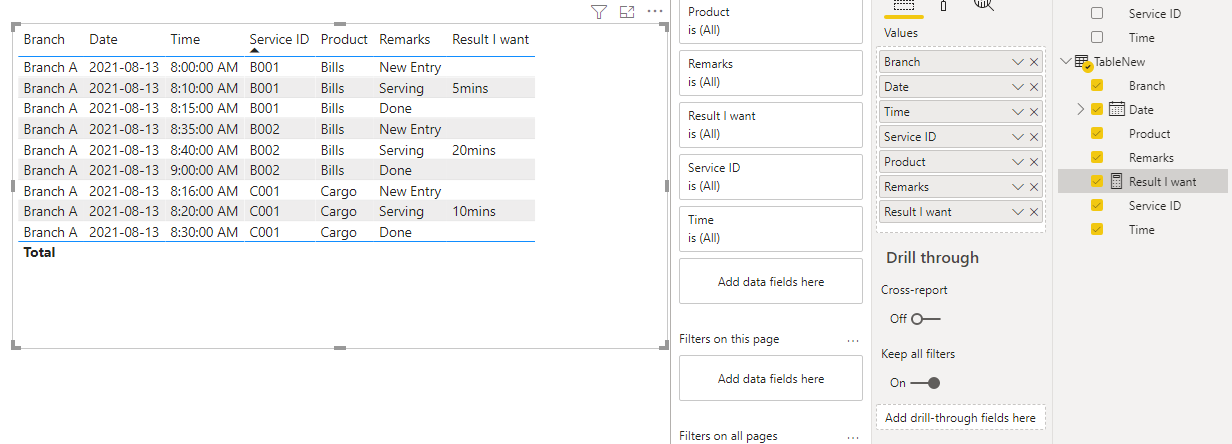This screenshot has height=444, width=1232.
Task: Sort table by Branch column header
Action: point(44,40)
